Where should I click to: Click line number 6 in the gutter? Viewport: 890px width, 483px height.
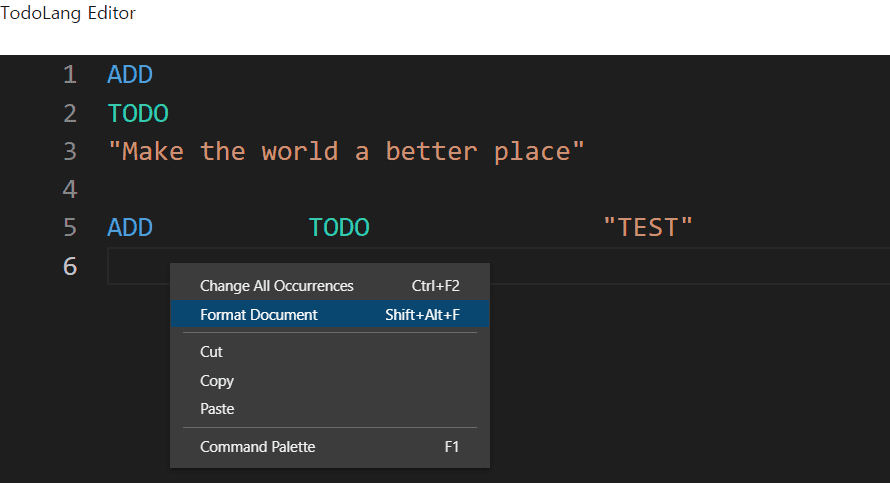pos(70,266)
